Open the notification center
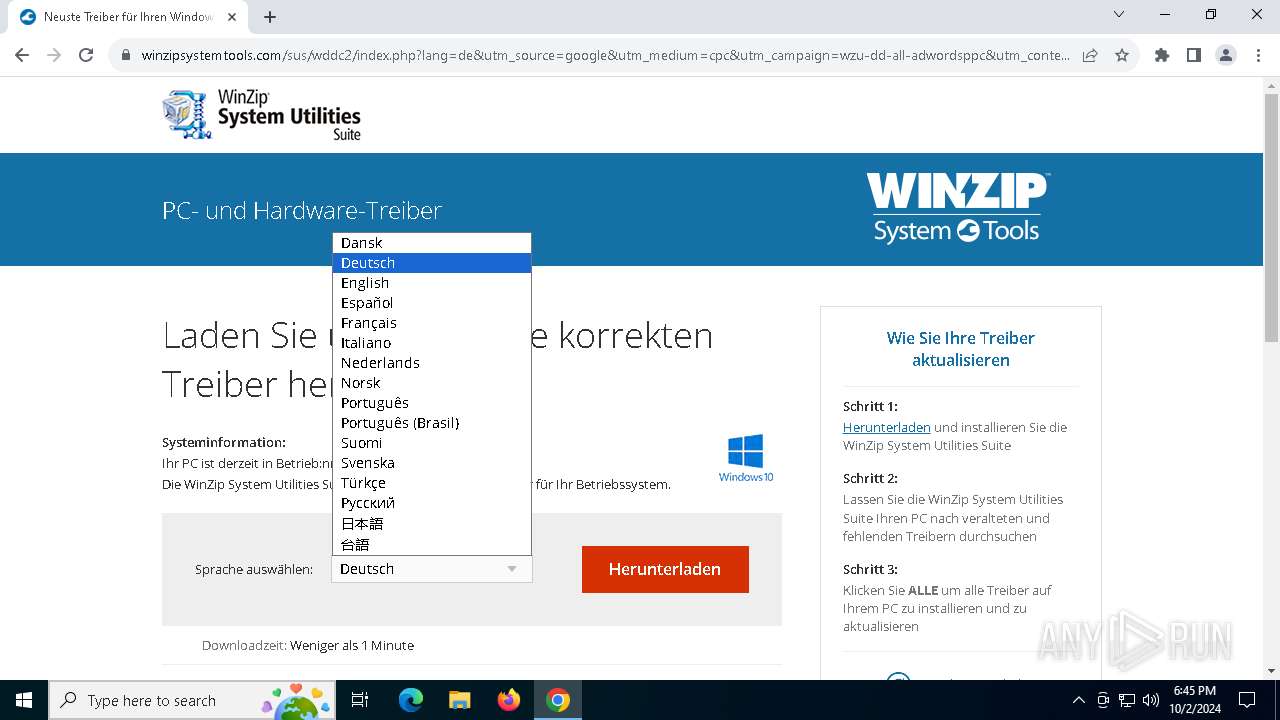Screen dimensions: 1280x720 [1247, 700]
